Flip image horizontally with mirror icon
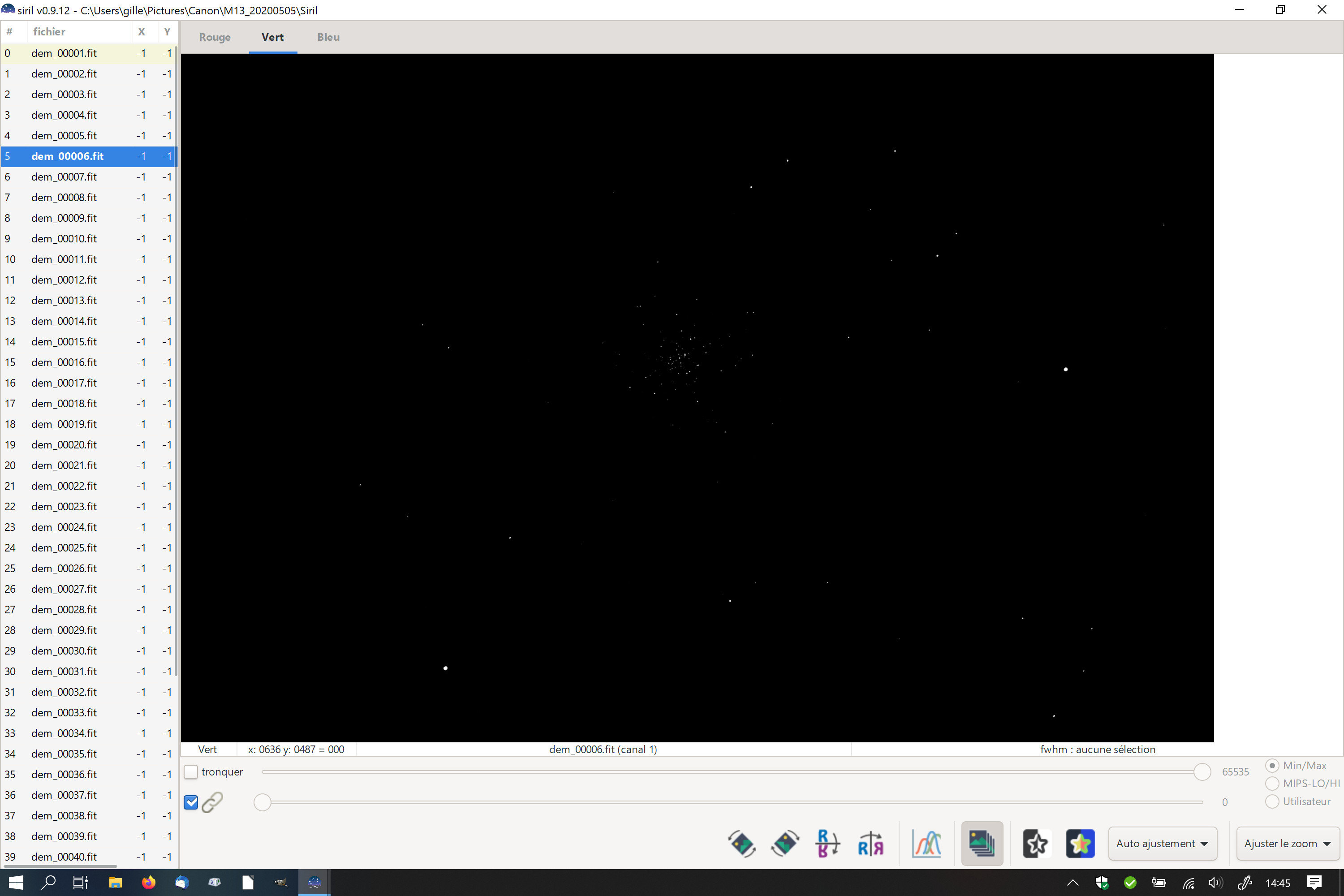Image resolution: width=1344 pixels, height=896 pixels. pyautogui.click(x=870, y=844)
